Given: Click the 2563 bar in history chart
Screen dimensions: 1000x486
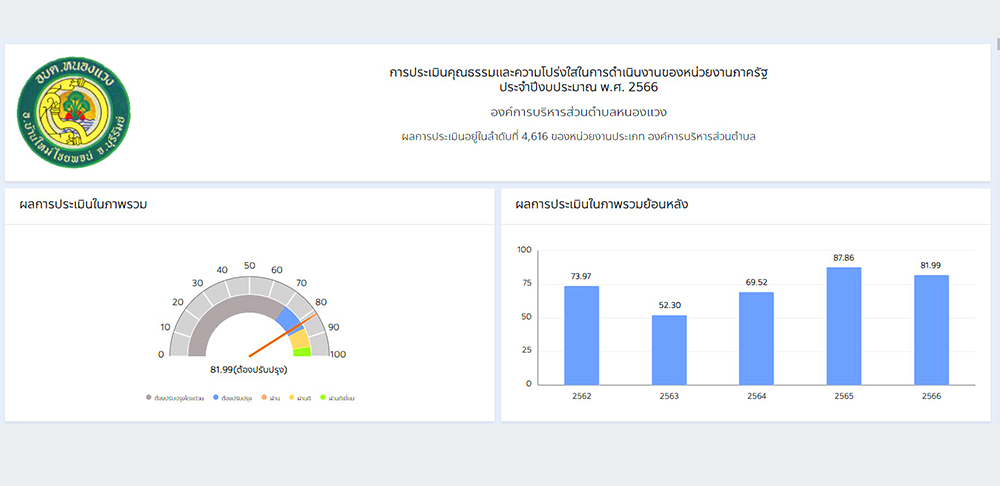Looking at the screenshot, I should click(x=669, y=350).
